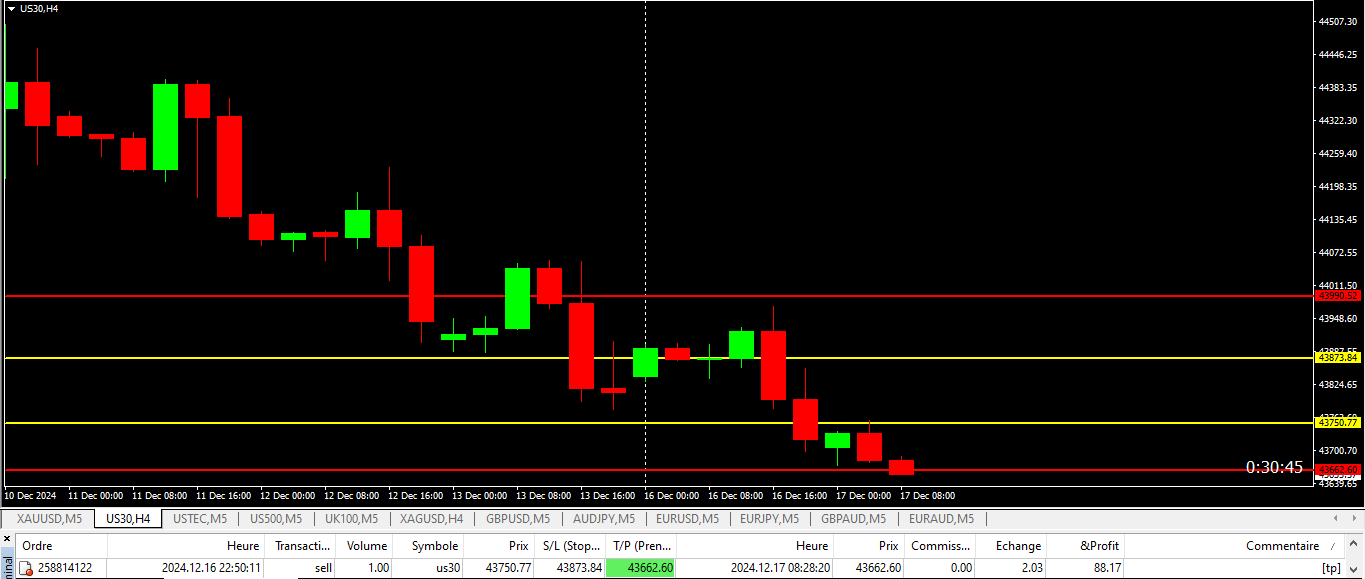This screenshot has height=579, width=1365.
Task: Expand the dropdown arrow after [tp]
Action: point(1353,568)
